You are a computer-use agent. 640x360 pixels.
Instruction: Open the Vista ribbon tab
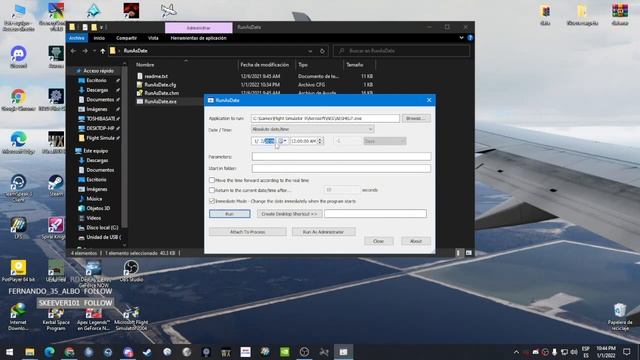(x=153, y=38)
